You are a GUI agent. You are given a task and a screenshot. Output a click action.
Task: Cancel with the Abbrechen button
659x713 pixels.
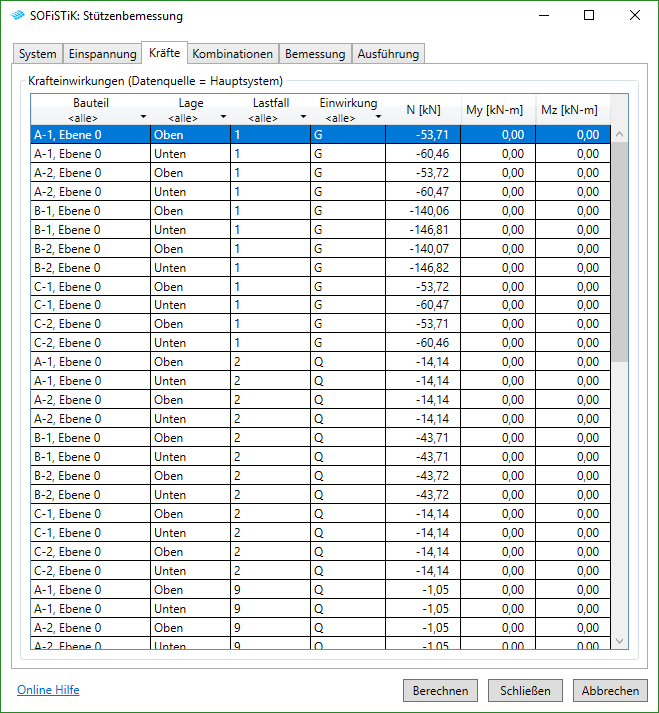coord(610,691)
